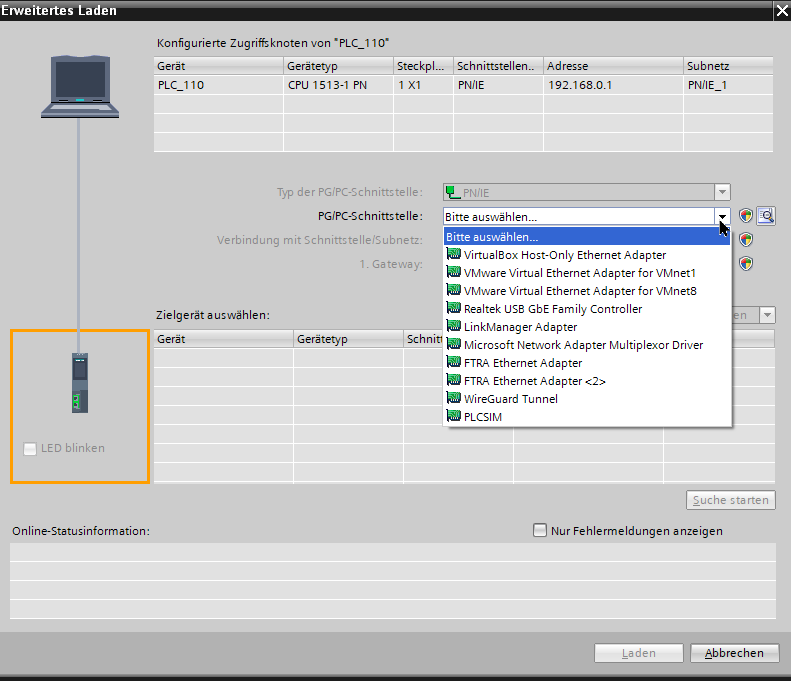
Task: Click the adapter icon beside WireGuard Tunnel
Action: 454,399
